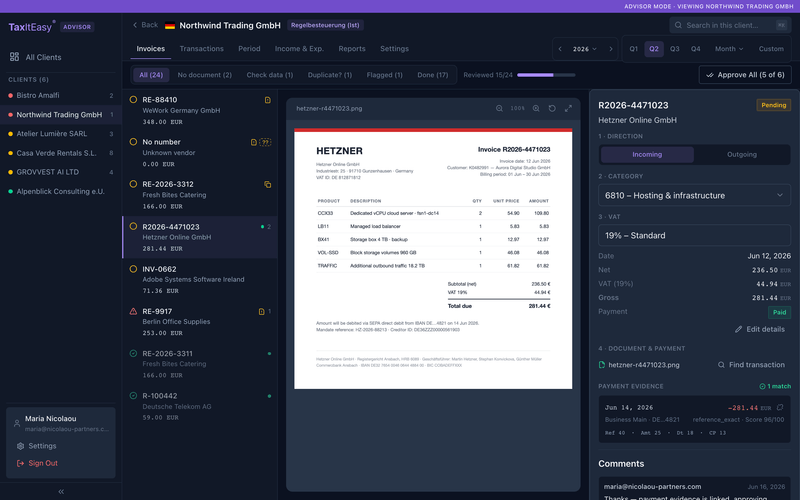800x500 pixels.
Task: Click the duplicate icon on RE-2026-3312 row
Action: tap(267, 184)
